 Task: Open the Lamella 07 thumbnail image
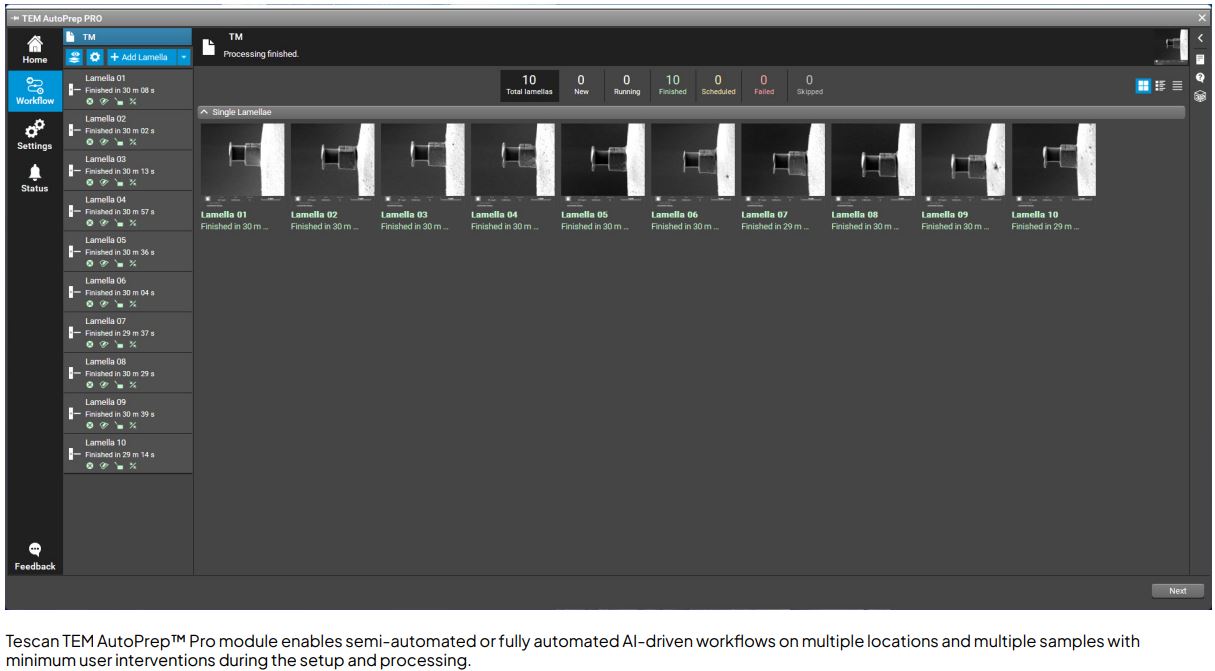tap(783, 160)
